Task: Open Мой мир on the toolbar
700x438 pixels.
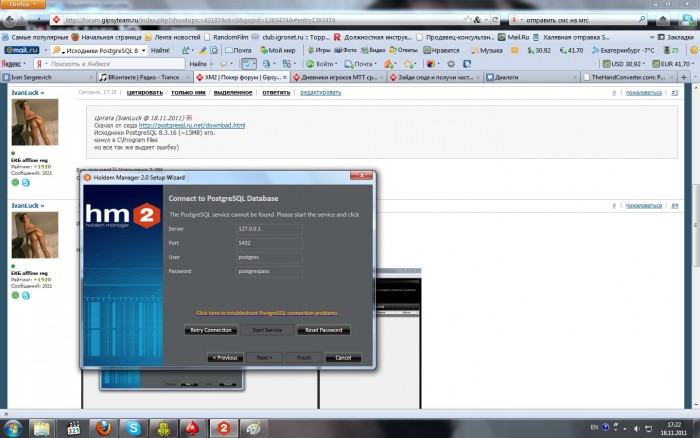Action: pyautogui.click(x=278, y=50)
